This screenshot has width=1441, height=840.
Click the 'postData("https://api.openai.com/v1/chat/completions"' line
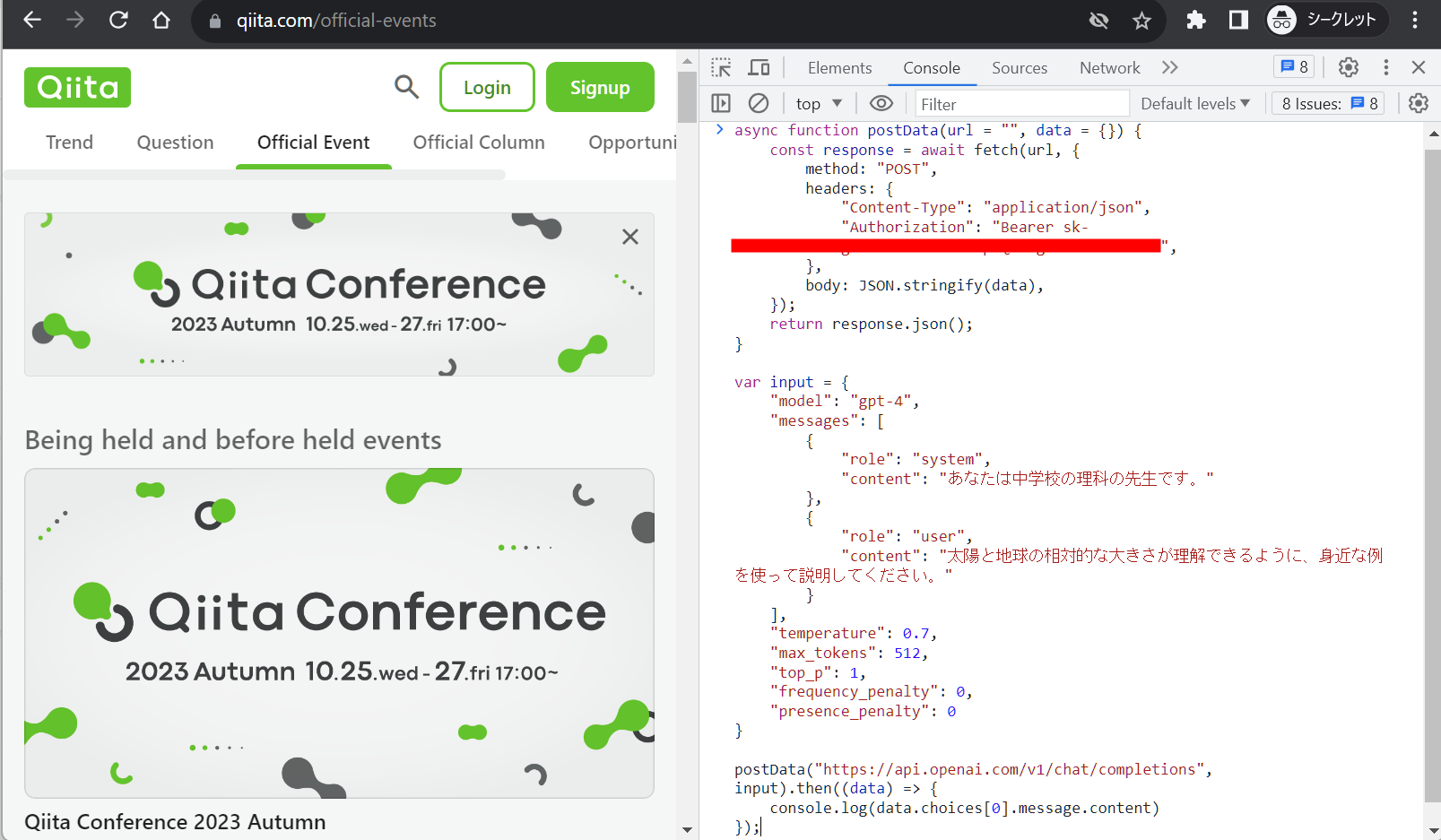[x=974, y=769]
